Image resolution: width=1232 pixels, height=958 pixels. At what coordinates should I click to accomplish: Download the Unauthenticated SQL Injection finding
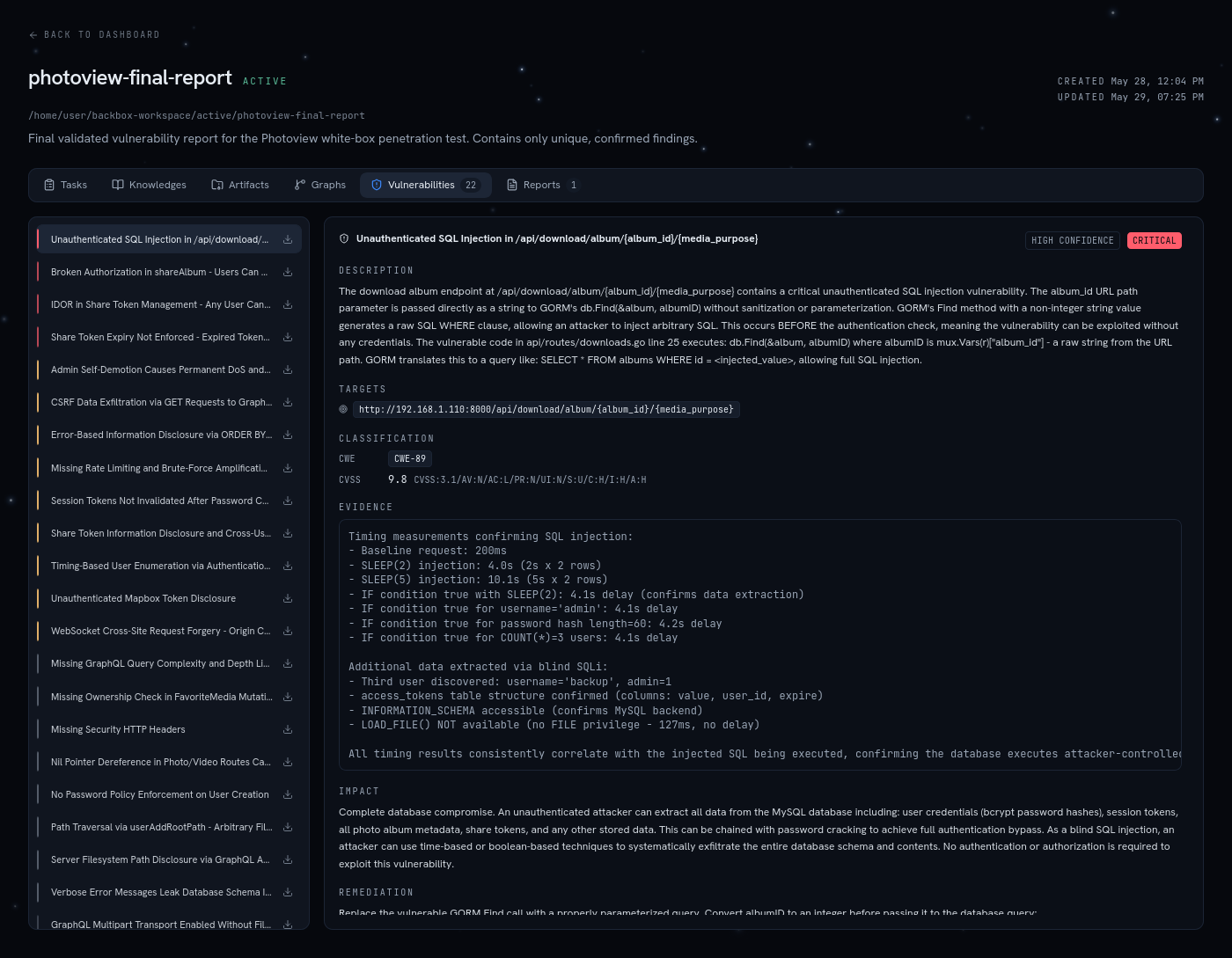pyautogui.click(x=288, y=239)
